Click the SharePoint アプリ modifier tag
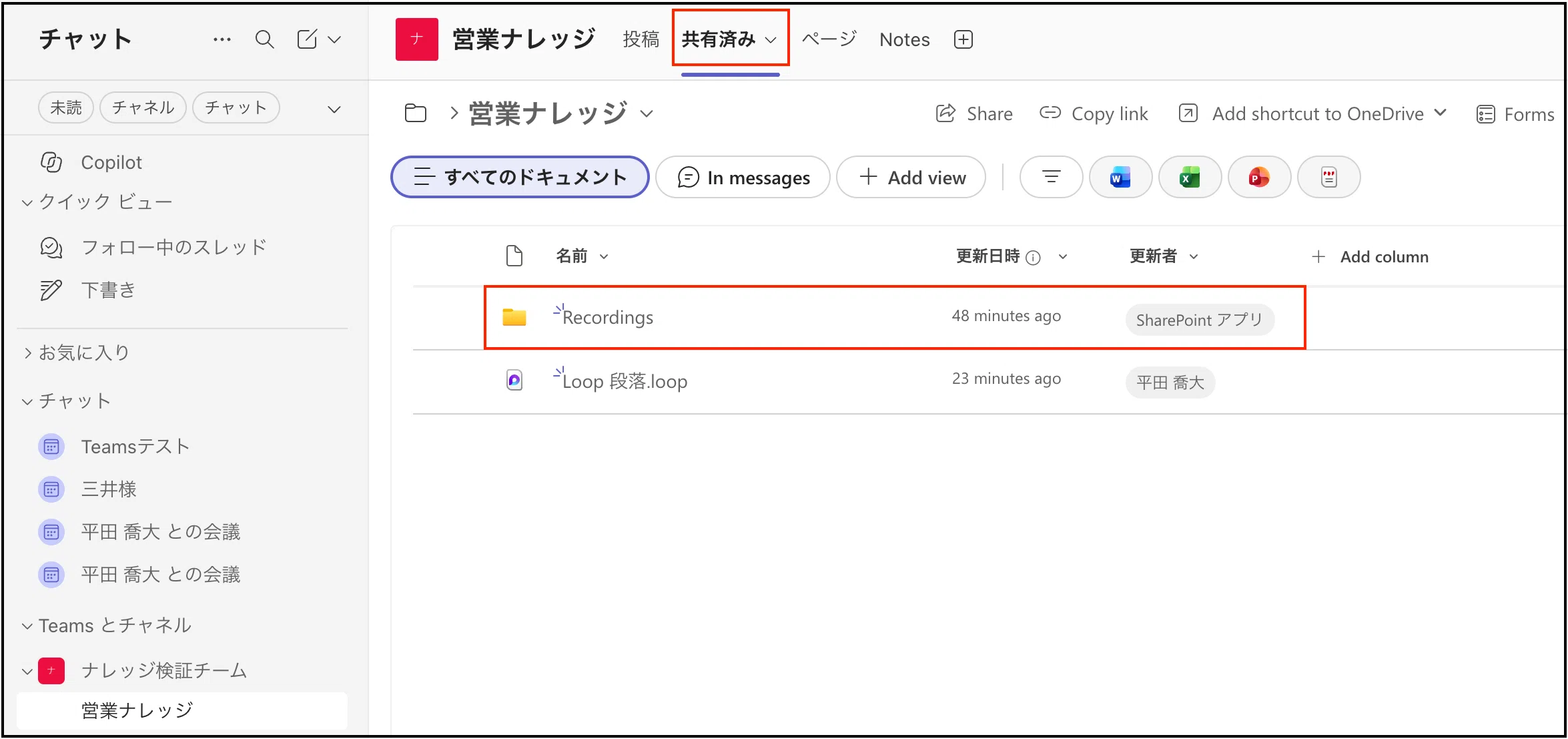 [x=1200, y=320]
